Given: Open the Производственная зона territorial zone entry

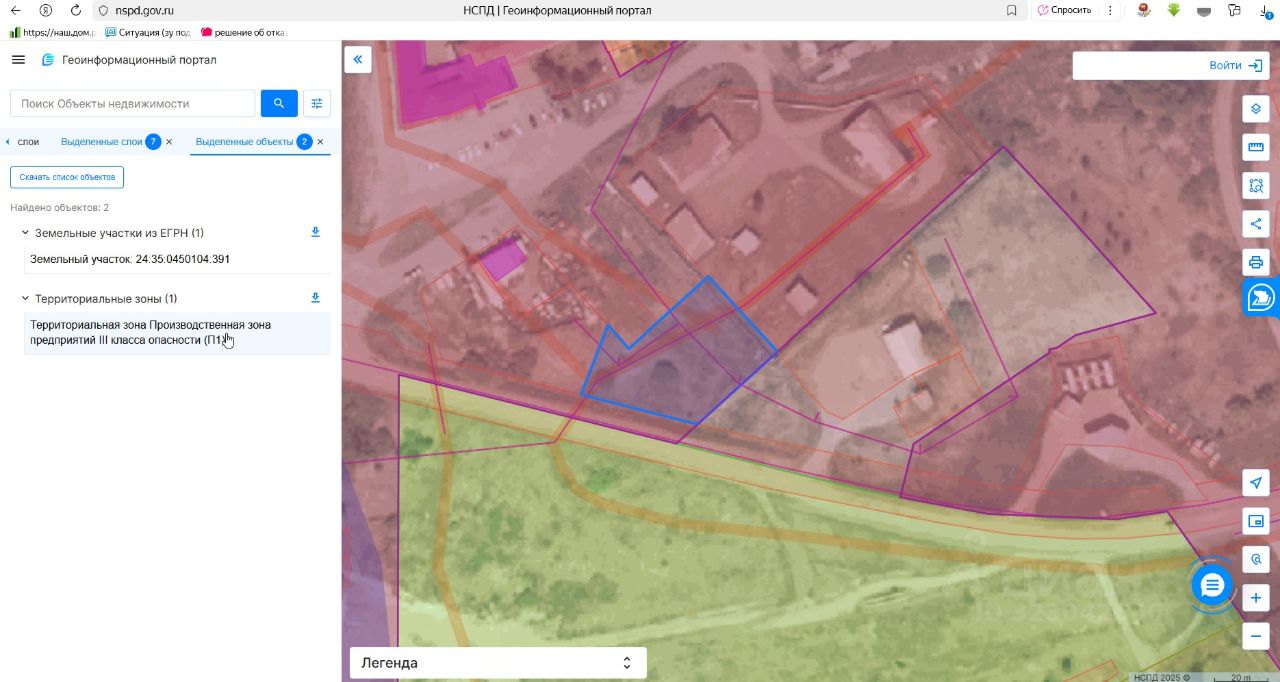Looking at the screenshot, I should (x=177, y=333).
